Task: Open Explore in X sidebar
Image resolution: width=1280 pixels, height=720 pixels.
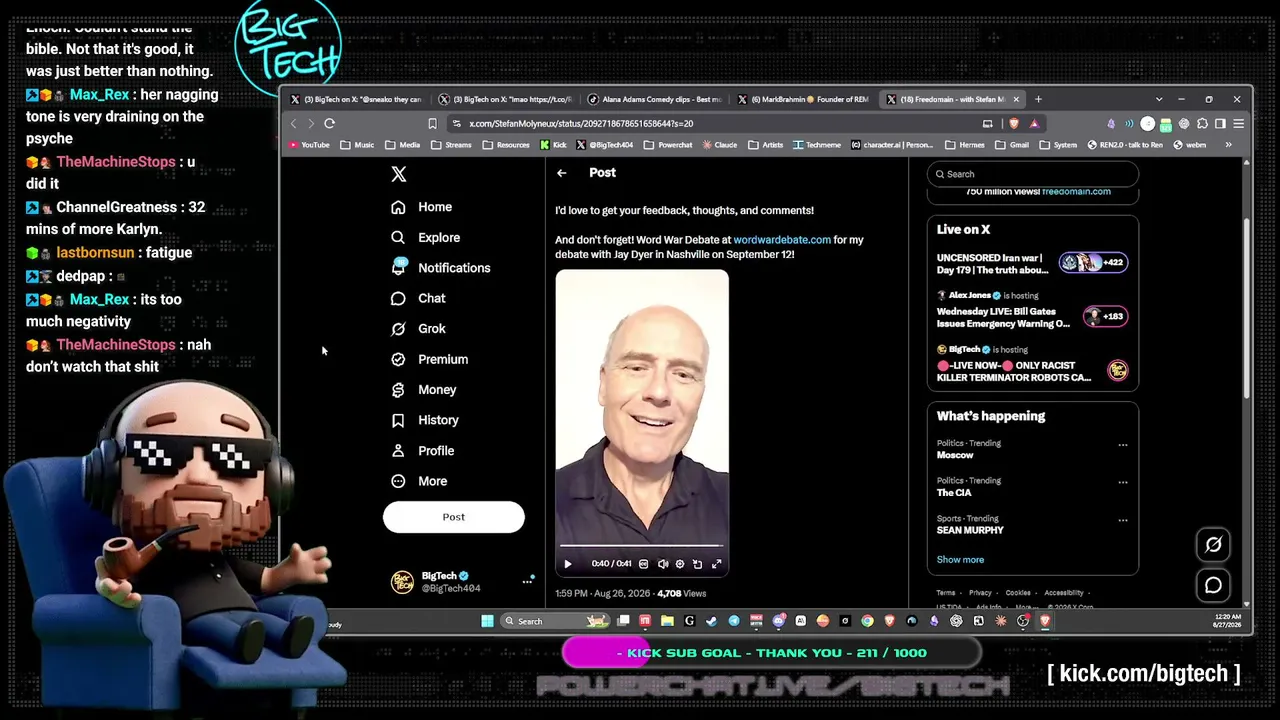Action: click(x=426, y=238)
